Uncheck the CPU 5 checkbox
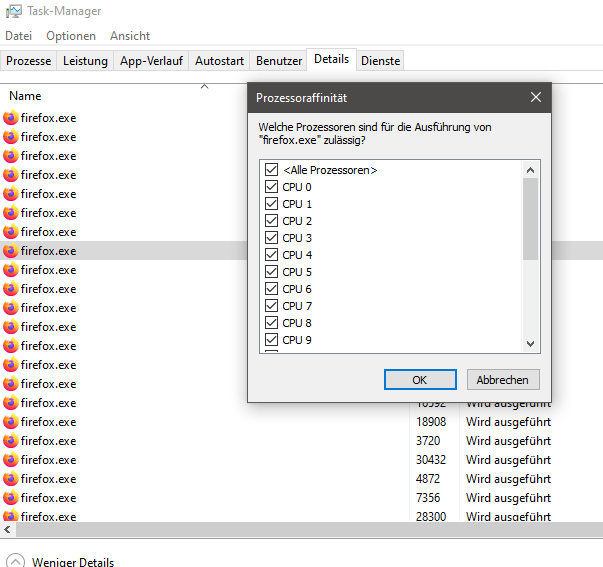This screenshot has width=603, height=567. (272, 272)
